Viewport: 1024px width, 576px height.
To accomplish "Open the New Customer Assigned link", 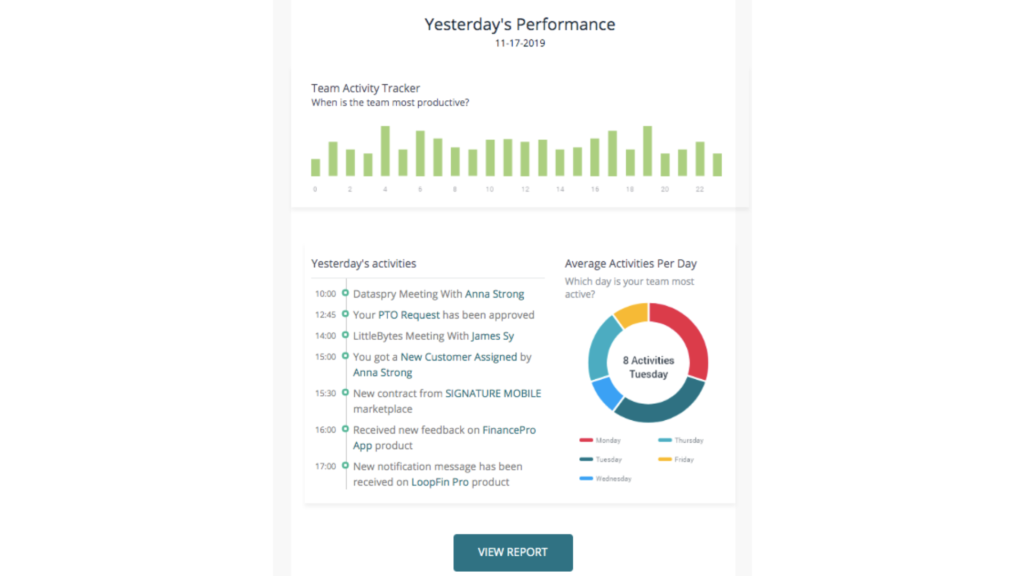I will (x=458, y=357).
